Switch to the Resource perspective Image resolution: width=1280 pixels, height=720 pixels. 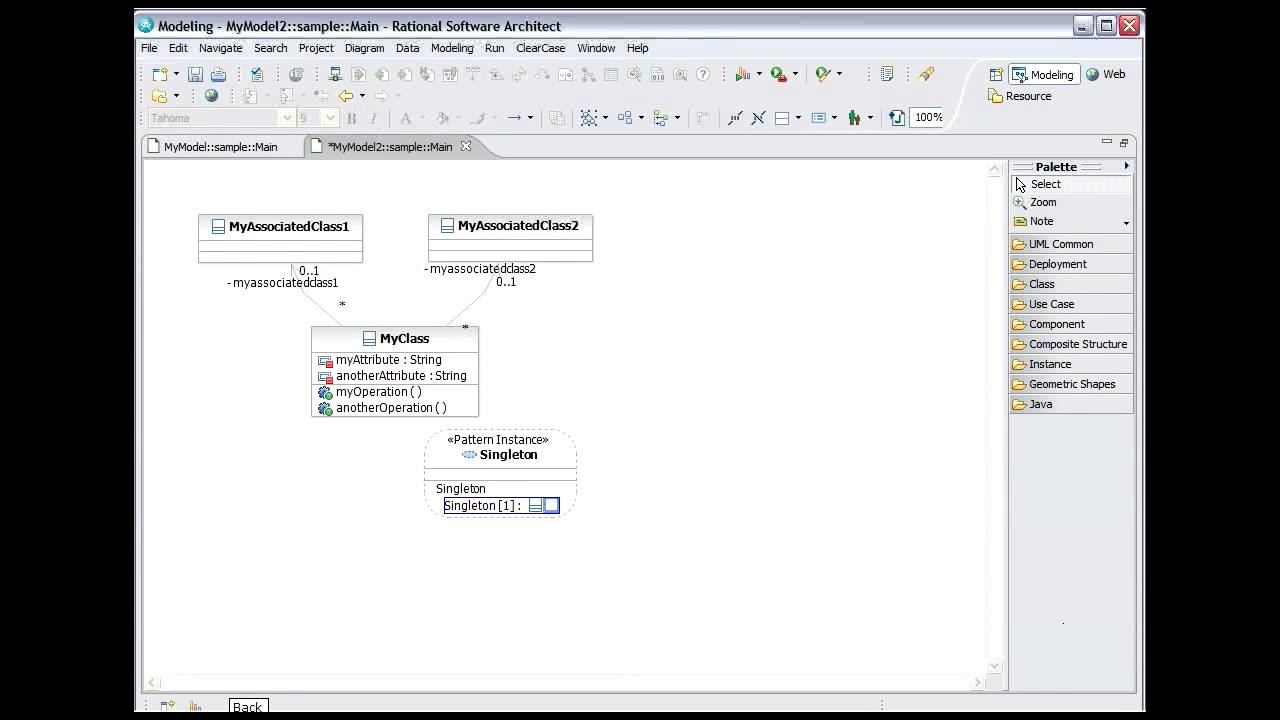(1020, 96)
